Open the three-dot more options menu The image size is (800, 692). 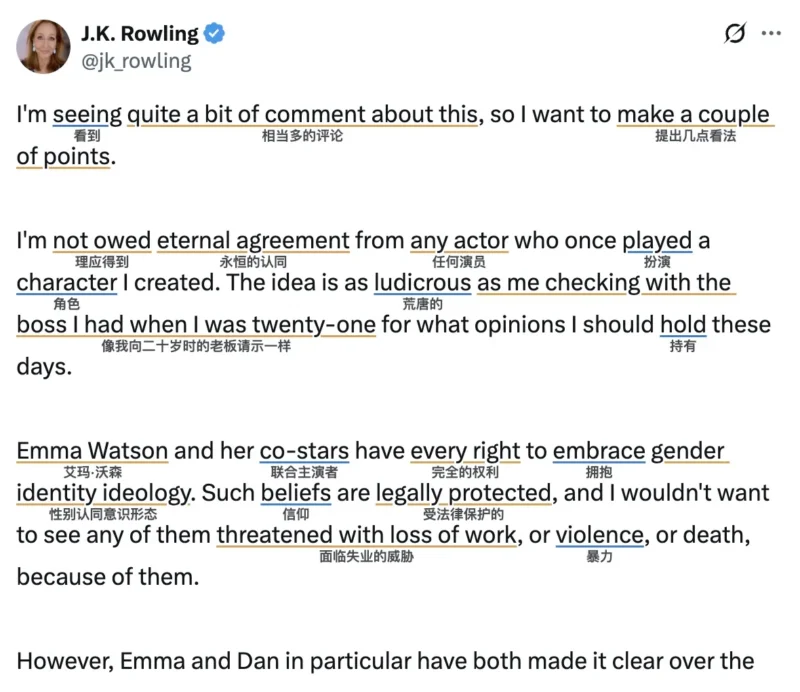click(x=771, y=33)
